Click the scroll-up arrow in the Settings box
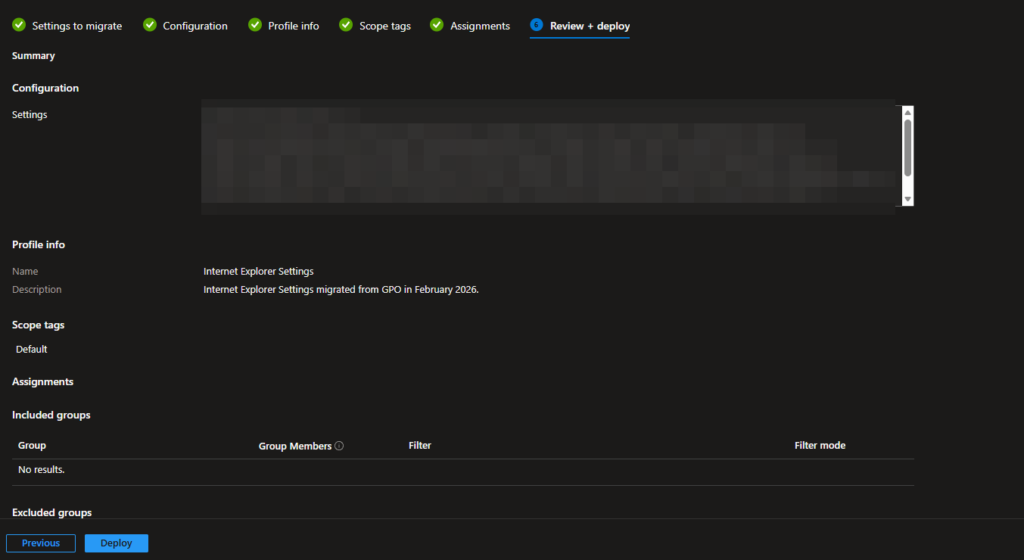Screen dimensions: 1024x560 point(908,113)
